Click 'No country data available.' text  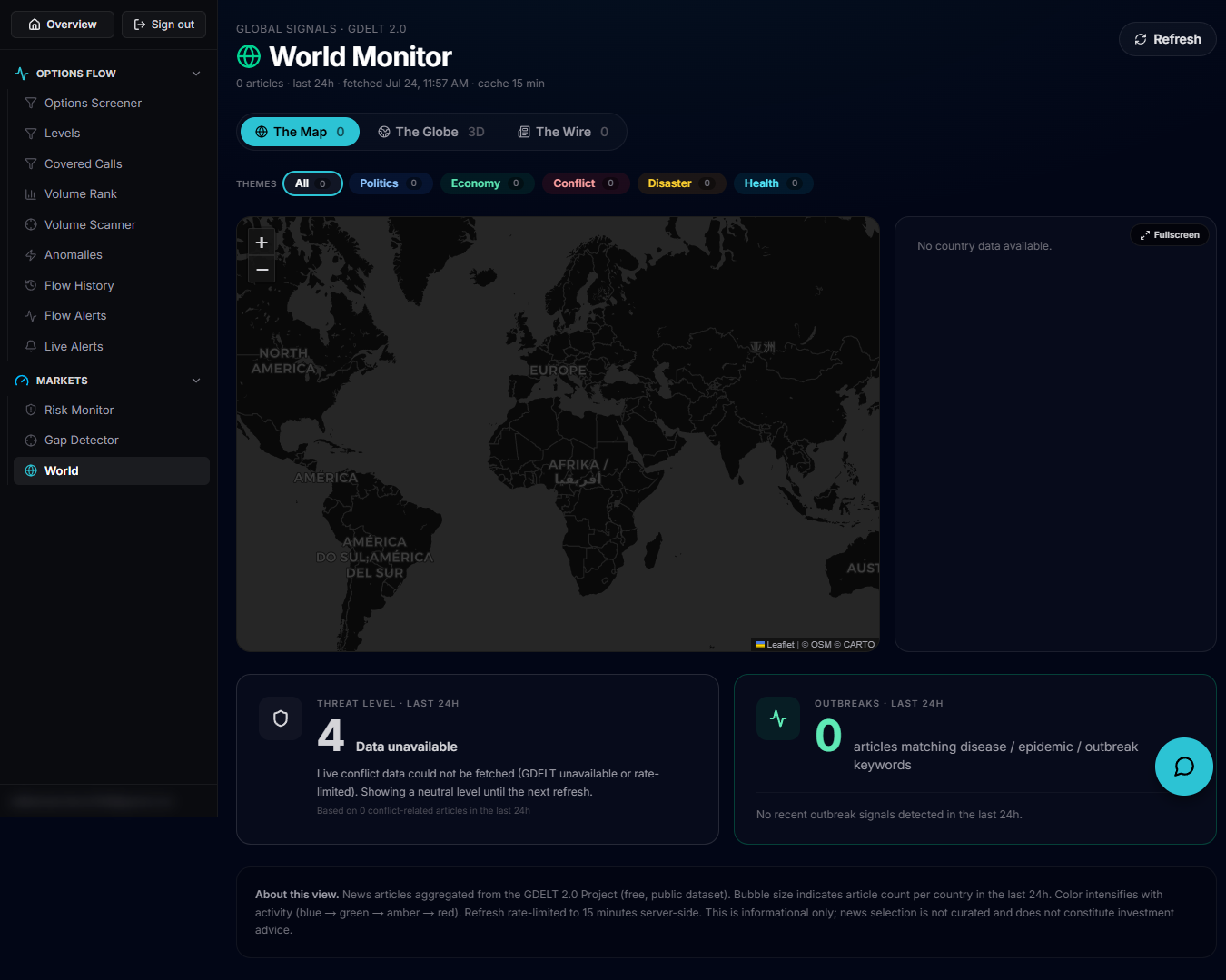point(984,246)
